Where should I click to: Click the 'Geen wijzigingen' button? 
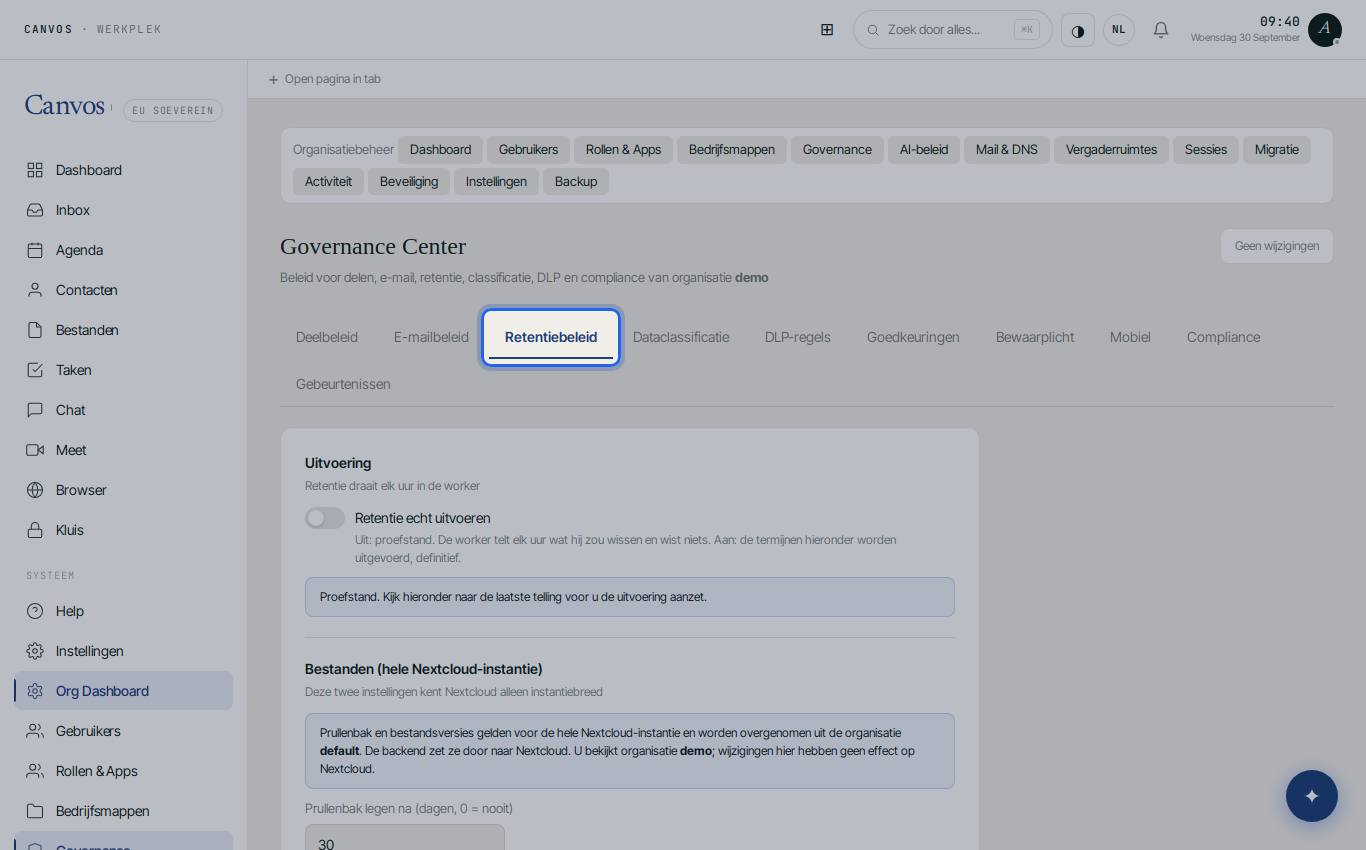coord(1276,246)
